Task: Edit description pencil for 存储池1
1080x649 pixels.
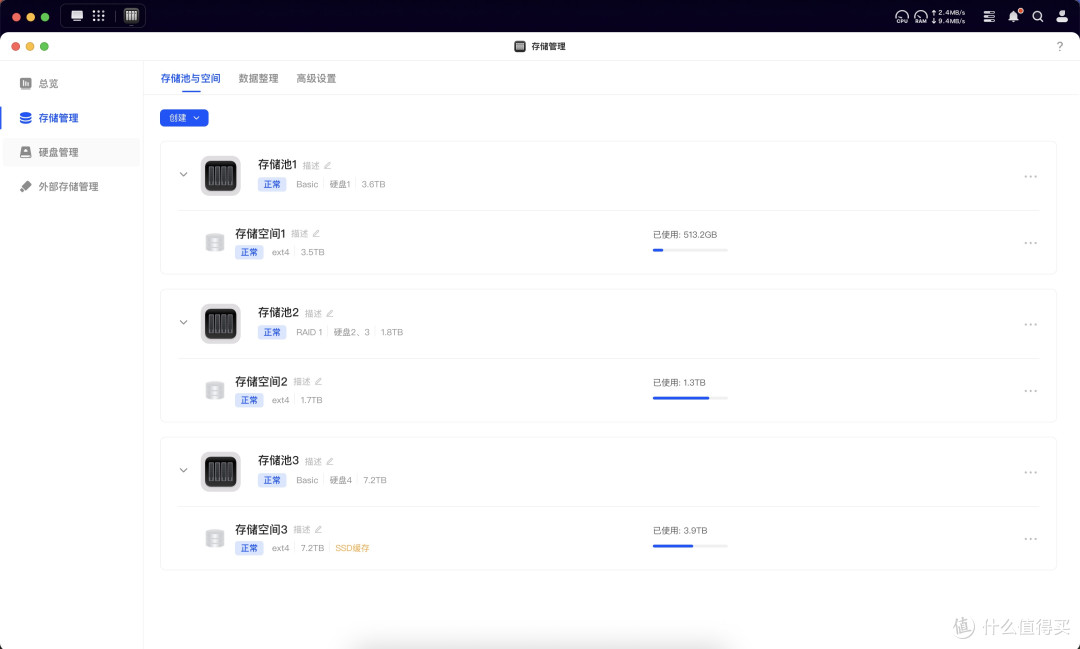Action: 328,165
